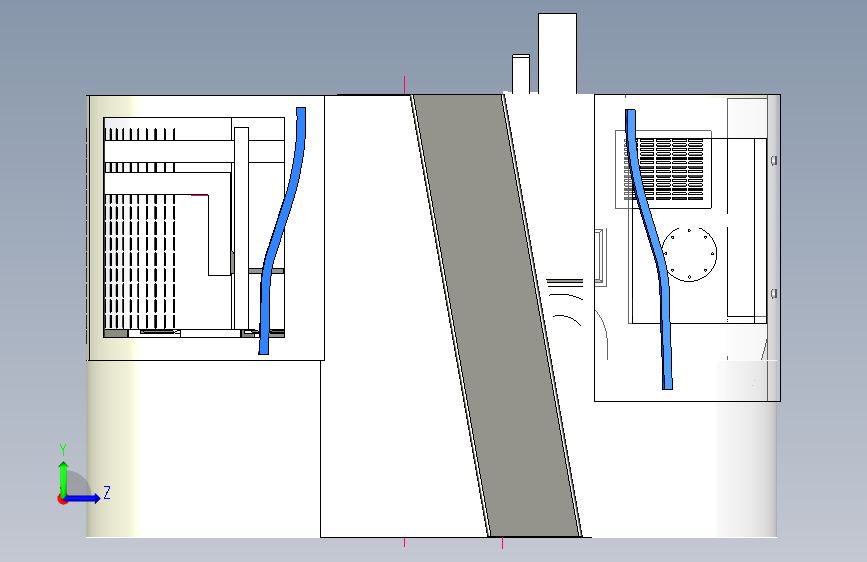Select the blue curved hose in left compartment
This screenshot has width=867, height=562.
(x=282, y=231)
